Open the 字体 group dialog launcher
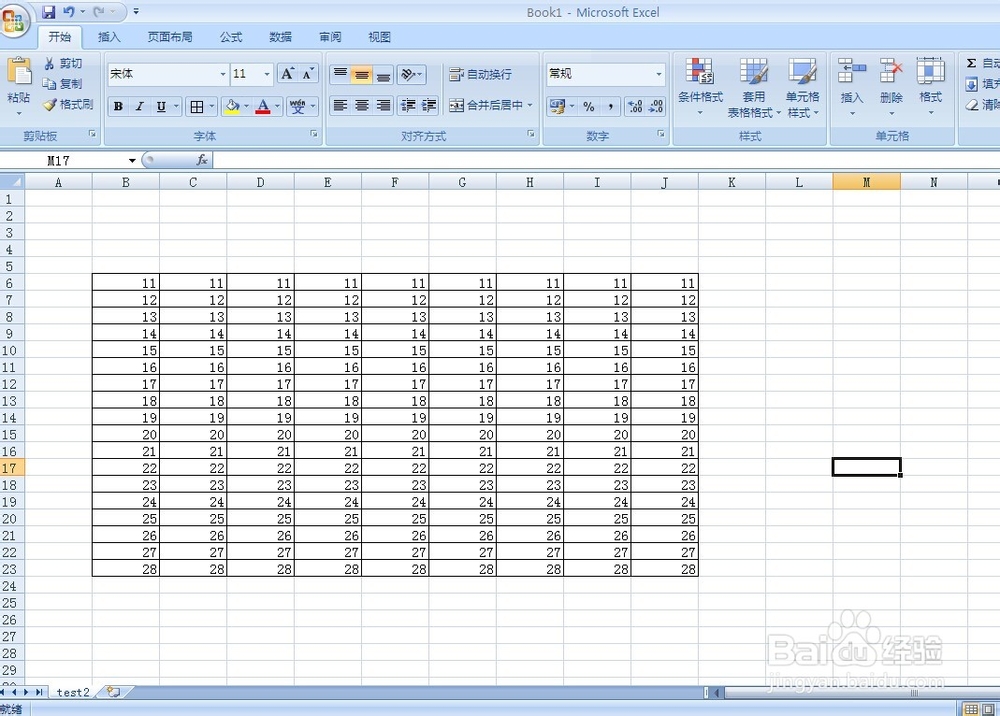Viewport: 1000px width, 716px height. 314,134
